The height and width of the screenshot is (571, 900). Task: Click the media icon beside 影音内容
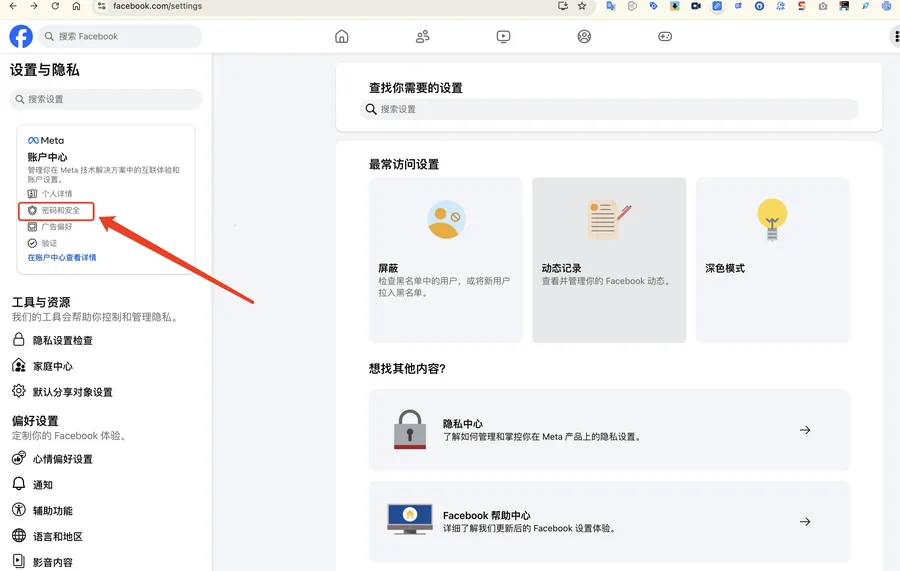pos(18,561)
